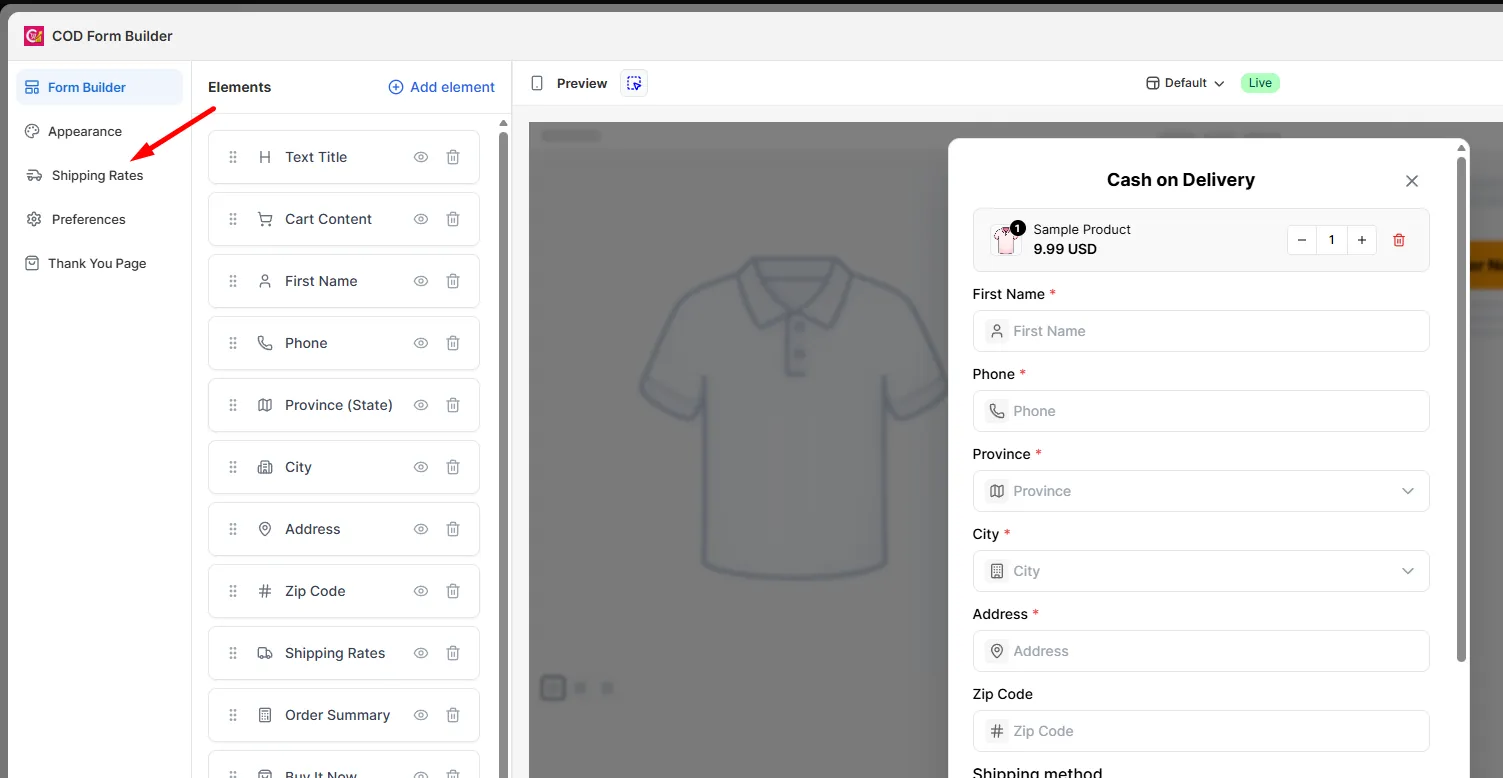Toggle mobile device preview icon
This screenshot has width=1503, height=778.
pyautogui.click(x=537, y=83)
